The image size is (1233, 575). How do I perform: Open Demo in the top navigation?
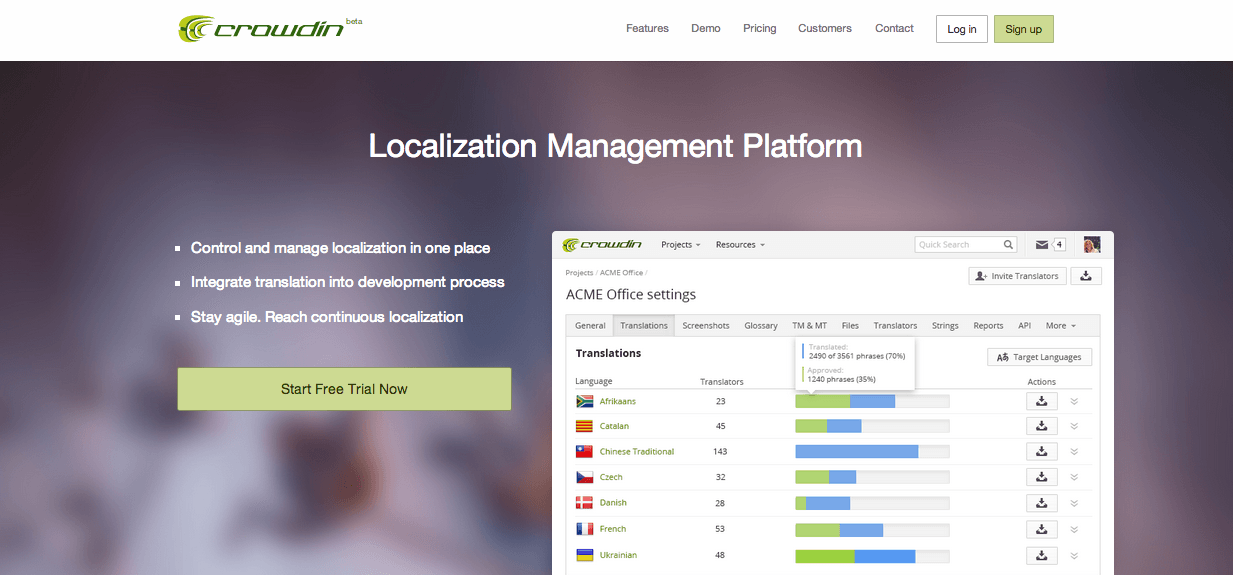click(706, 29)
